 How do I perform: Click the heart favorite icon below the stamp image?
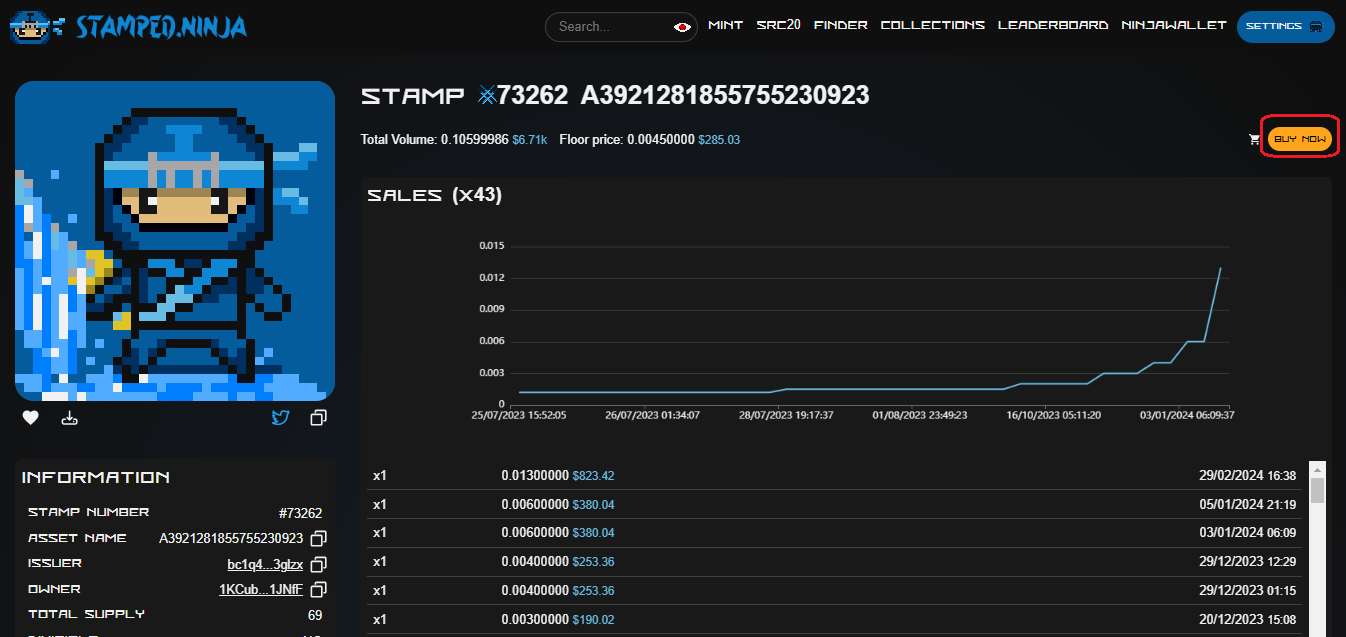pos(31,418)
